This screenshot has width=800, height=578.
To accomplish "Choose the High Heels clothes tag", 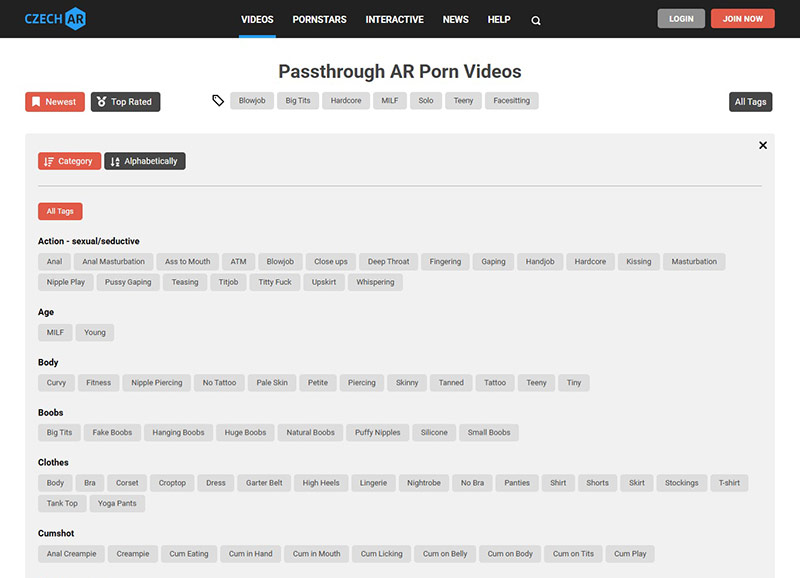I will pyautogui.click(x=321, y=483).
